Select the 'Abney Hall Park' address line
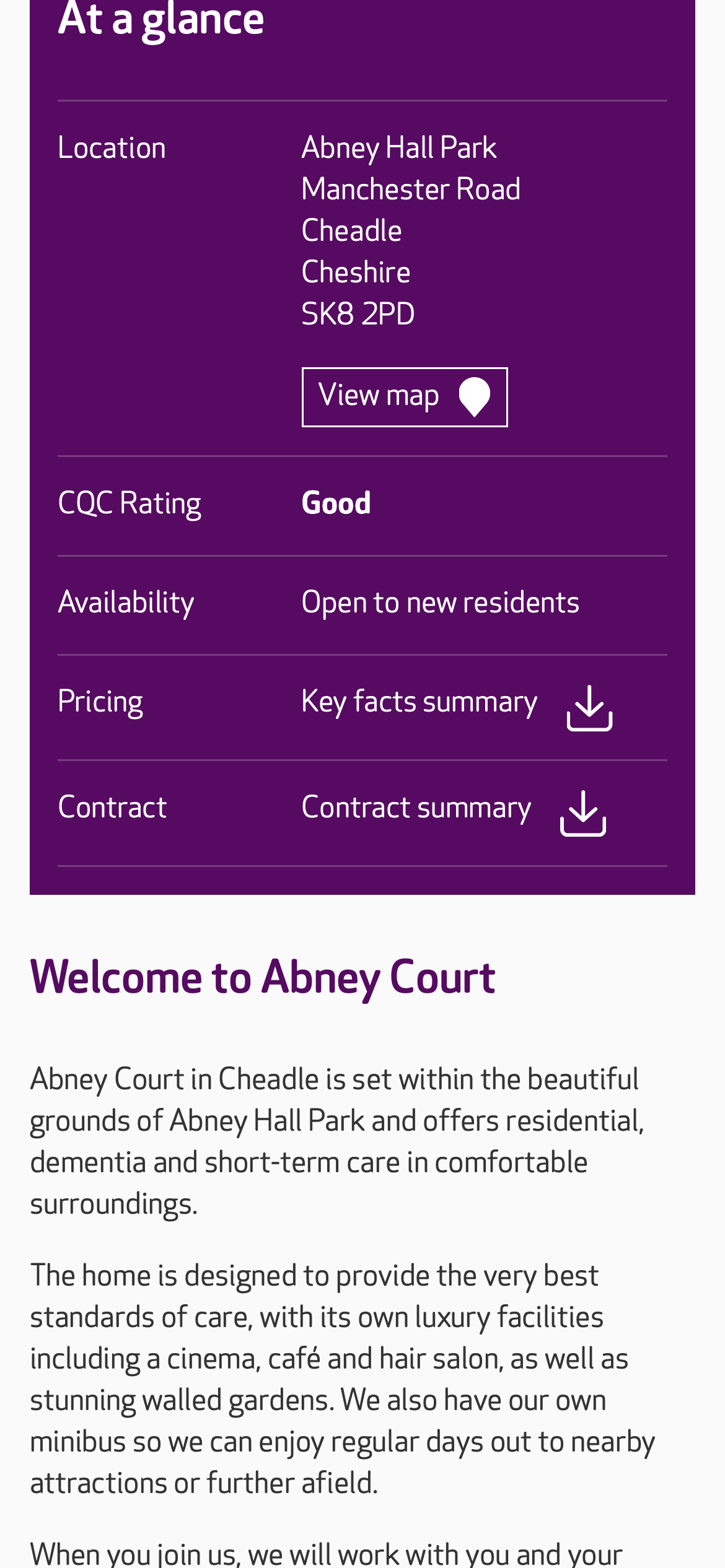The image size is (725, 1568). tap(398, 148)
